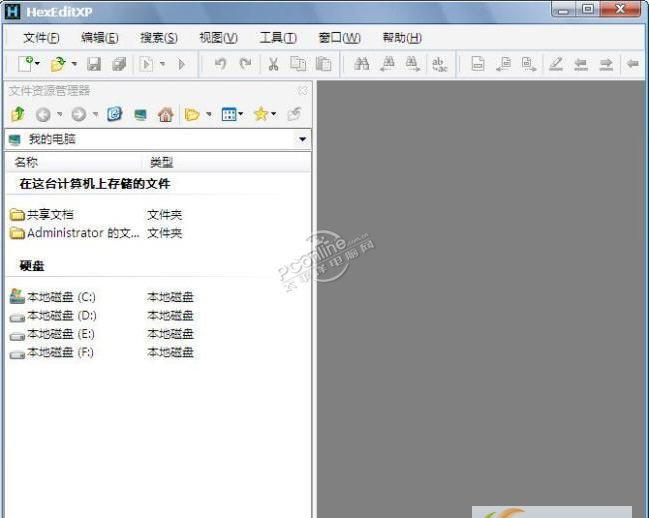This screenshot has height=518, width=649.
Task: Click the play macro icon in main toolbar
Action: pyautogui.click(x=181, y=64)
